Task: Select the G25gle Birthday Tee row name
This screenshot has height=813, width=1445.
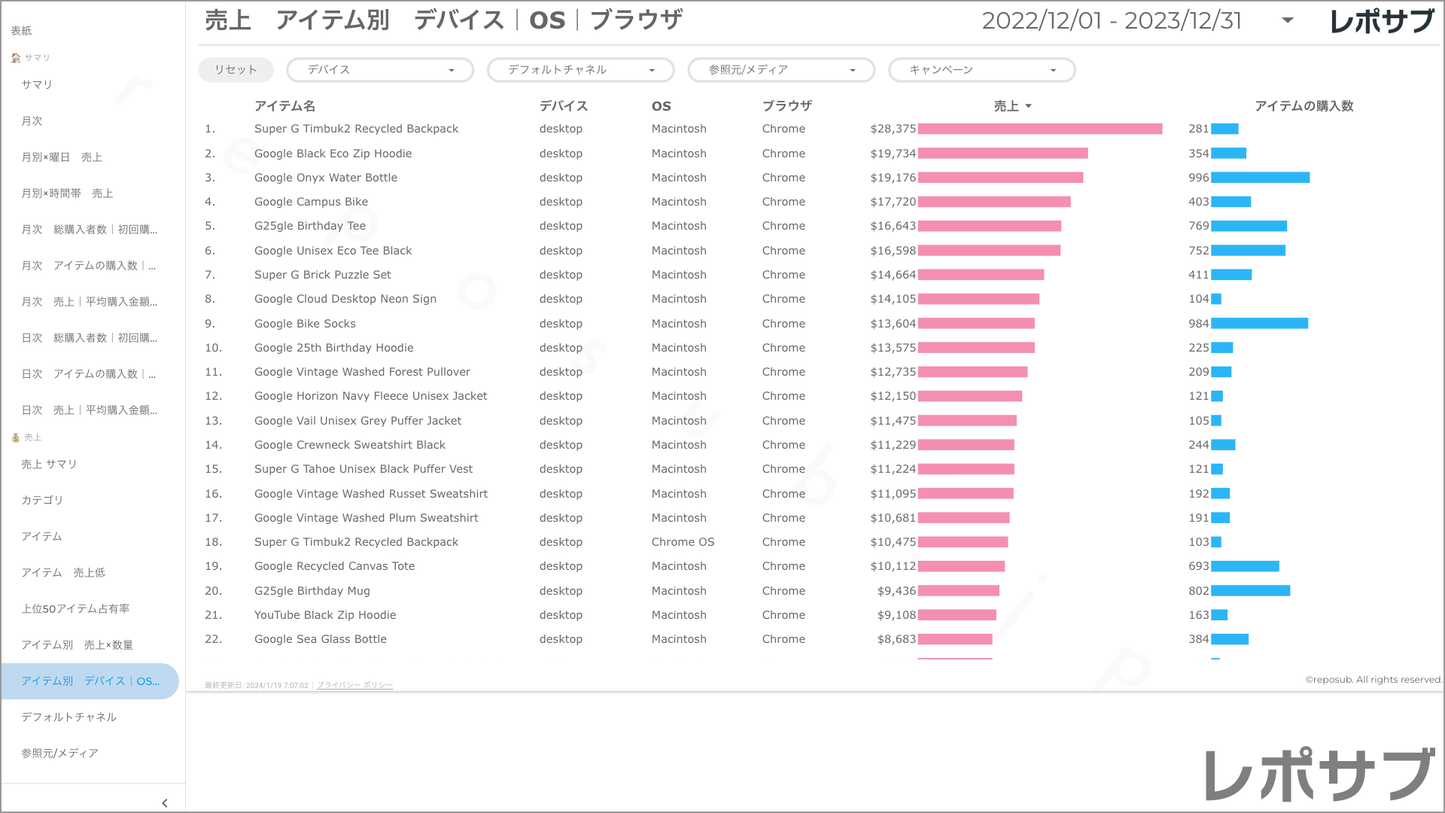Action: click(x=310, y=226)
